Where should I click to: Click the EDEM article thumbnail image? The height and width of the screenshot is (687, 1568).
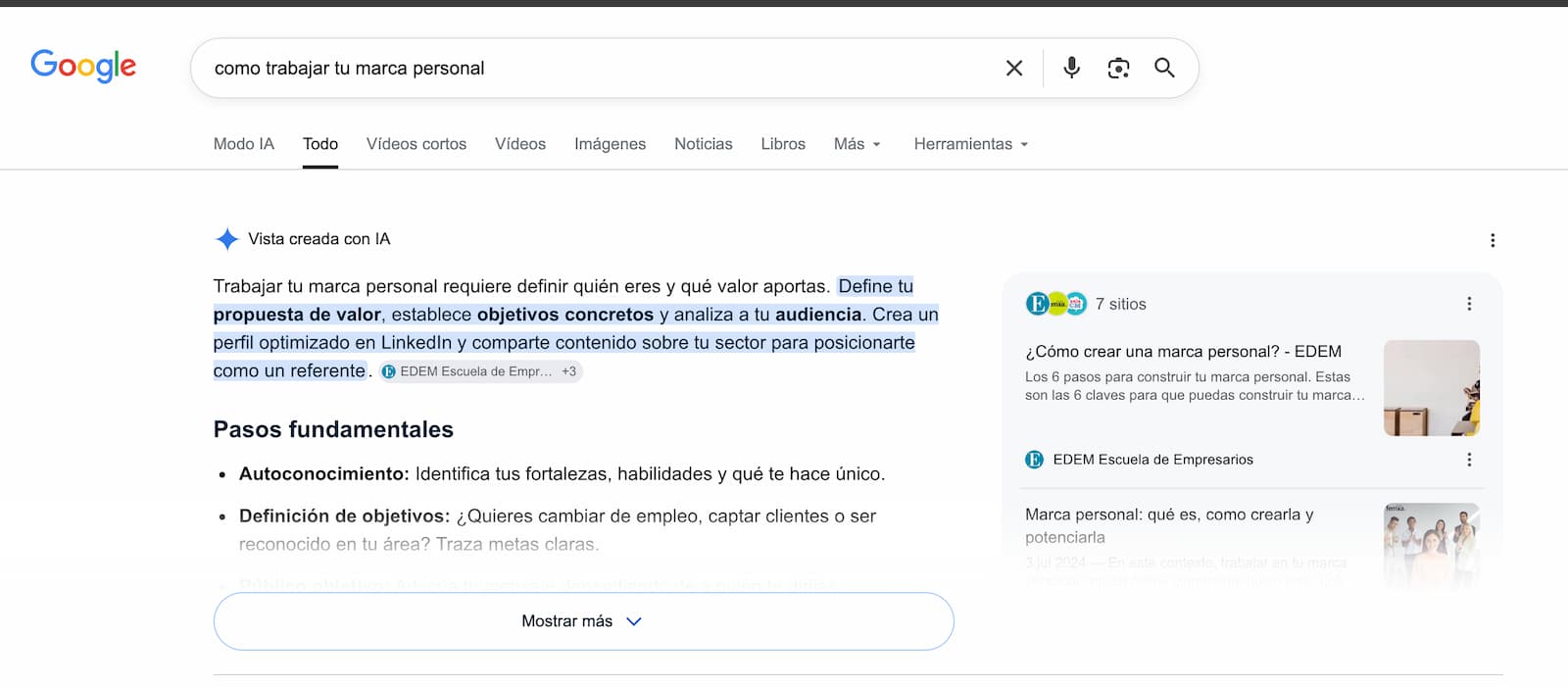1432,388
